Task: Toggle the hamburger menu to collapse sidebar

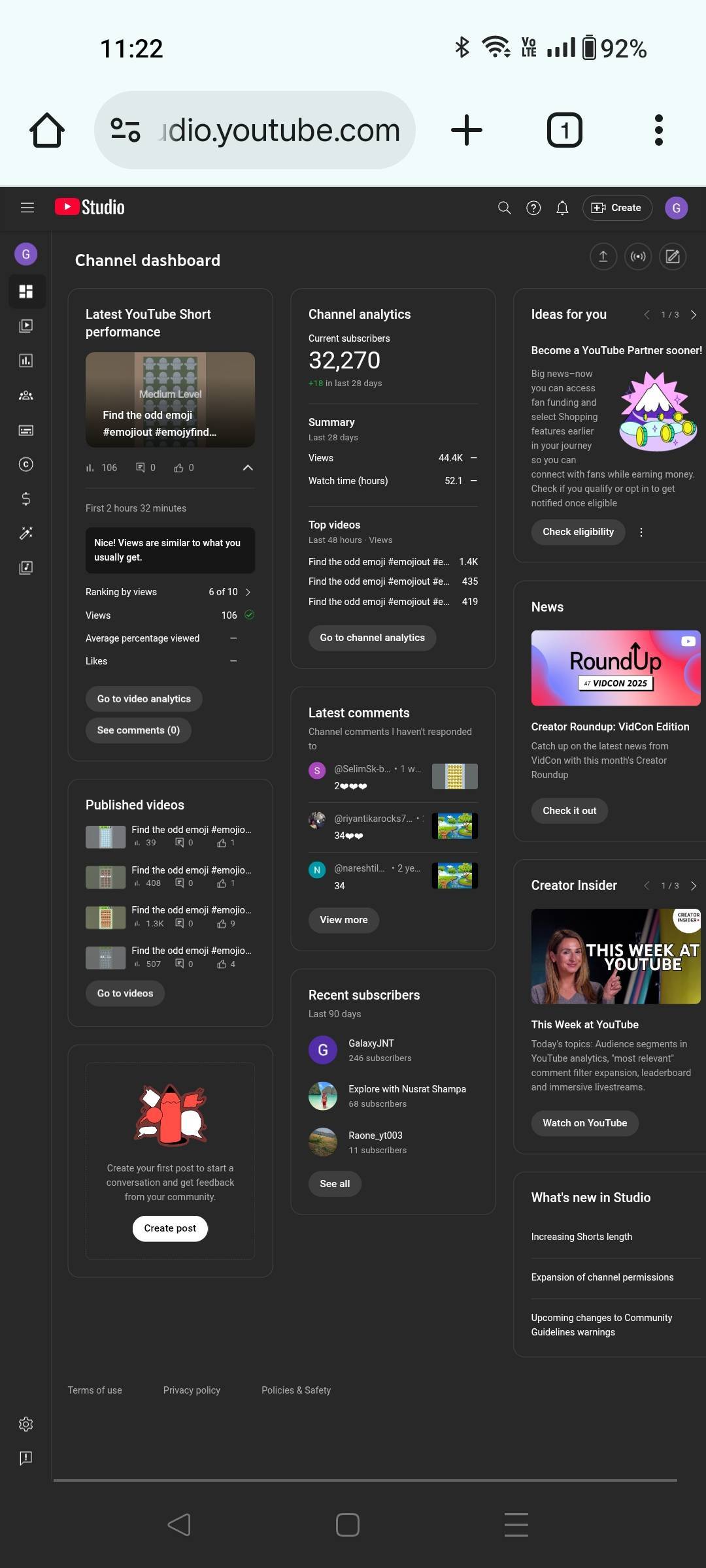Action: (x=27, y=208)
